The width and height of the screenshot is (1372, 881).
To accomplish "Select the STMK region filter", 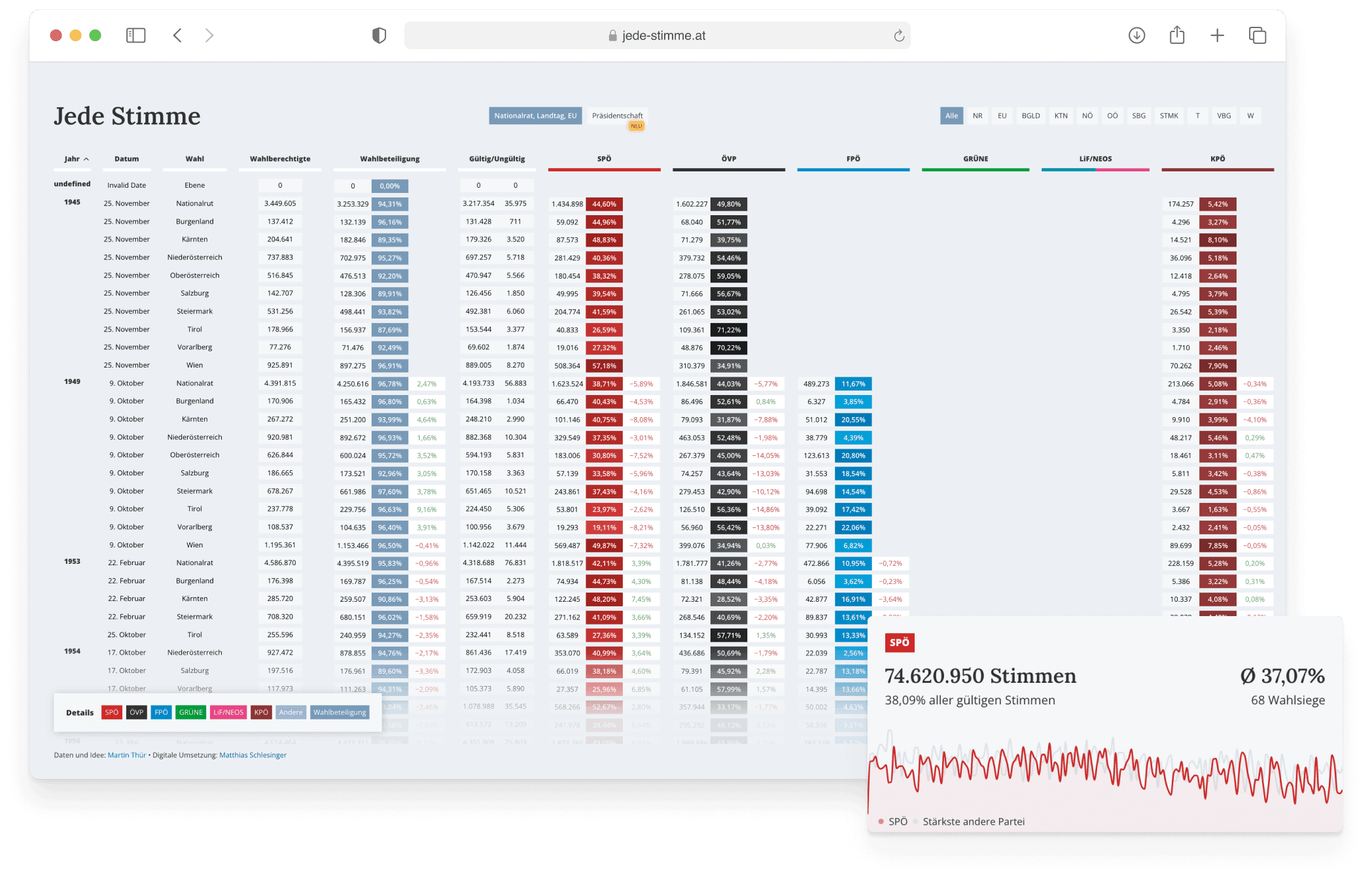I will coord(1169,116).
